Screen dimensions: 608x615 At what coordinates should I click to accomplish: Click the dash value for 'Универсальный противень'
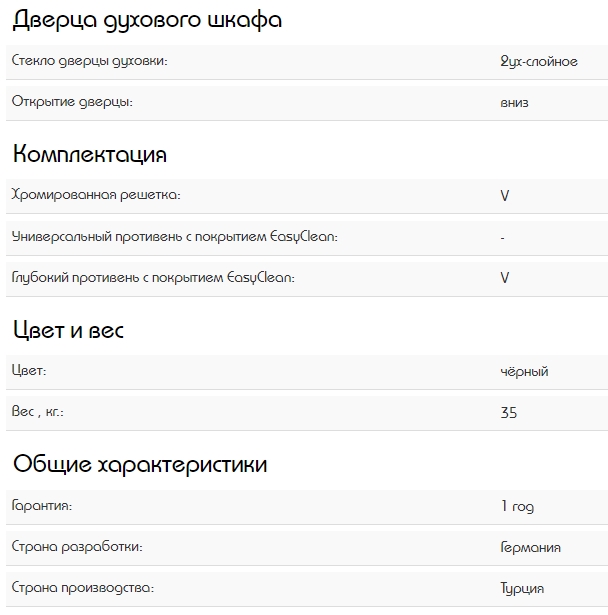(502, 237)
